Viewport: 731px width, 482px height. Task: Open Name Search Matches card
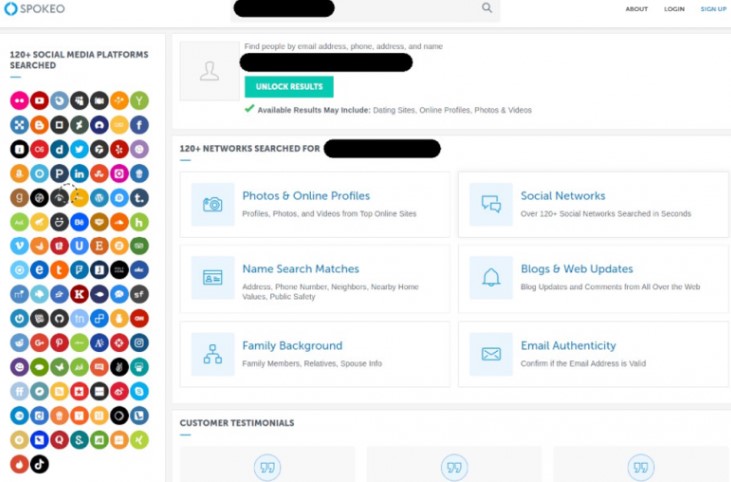[315, 279]
